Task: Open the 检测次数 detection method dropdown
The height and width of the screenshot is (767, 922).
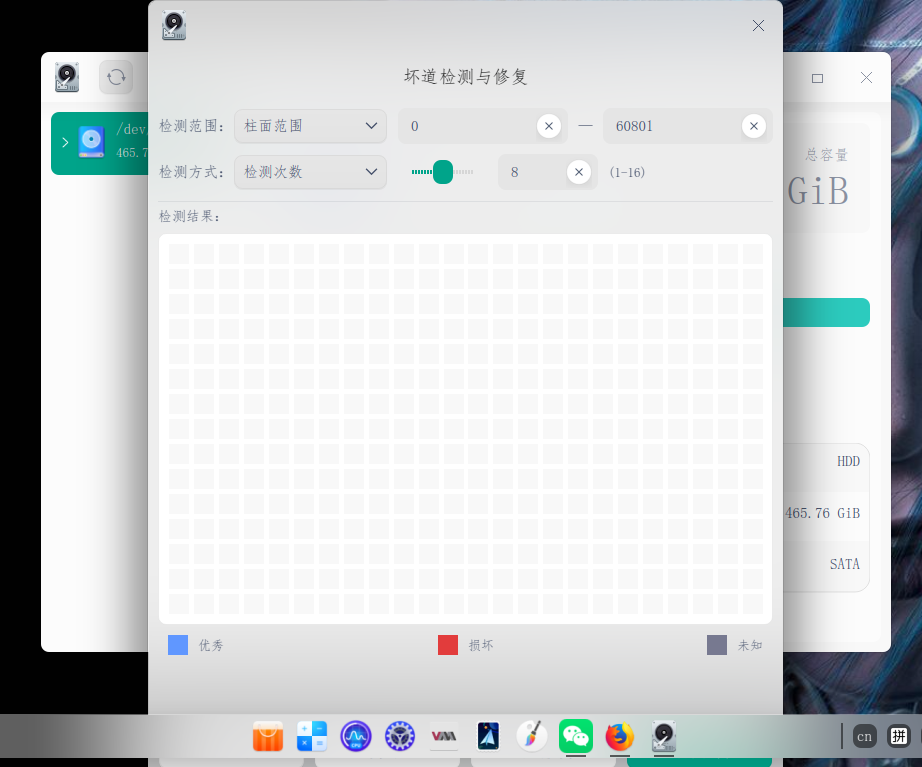Action: click(310, 172)
